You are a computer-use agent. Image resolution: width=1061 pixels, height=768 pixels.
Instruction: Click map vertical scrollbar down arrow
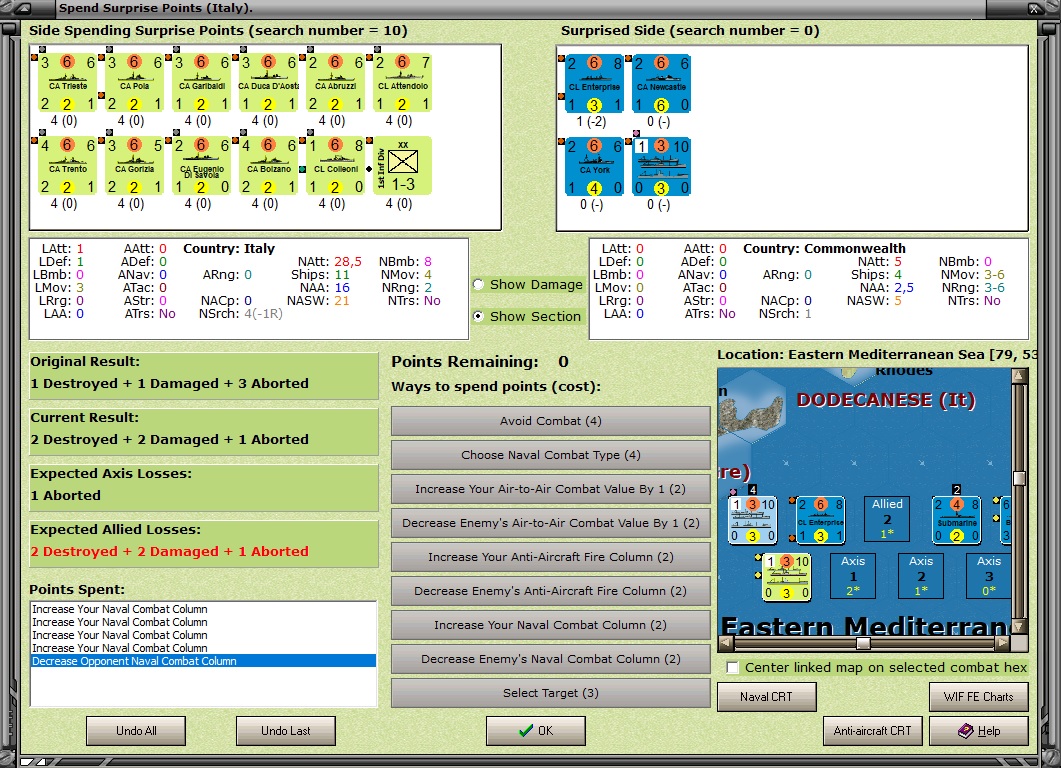point(1020,627)
